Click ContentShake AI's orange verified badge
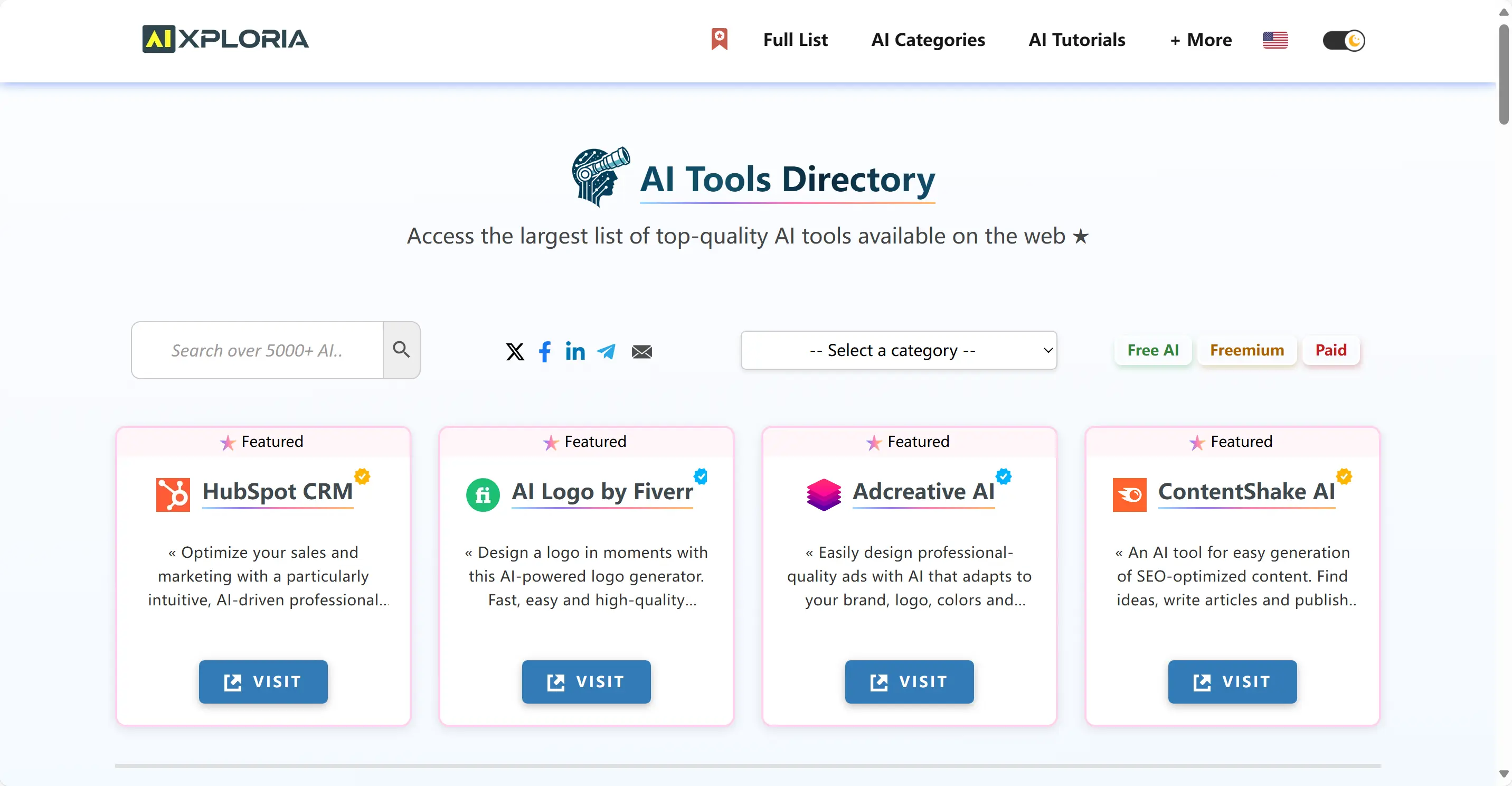This screenshot has height=786, width=1512. pyautogui.click(x=1344, y=476)
